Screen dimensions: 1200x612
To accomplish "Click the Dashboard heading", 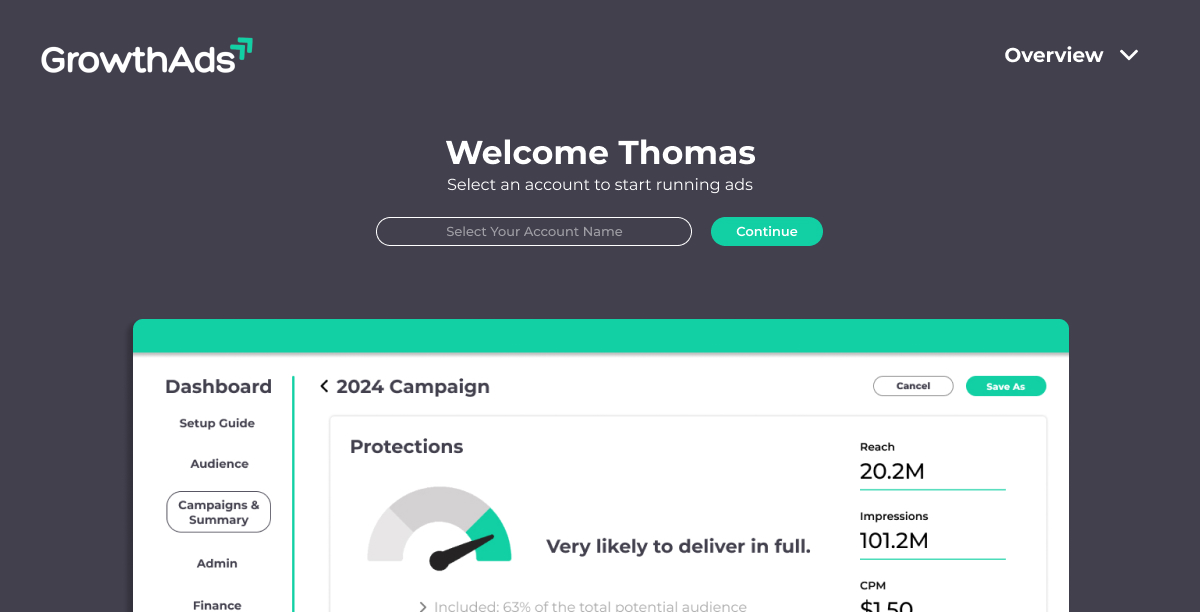I will pos(218,386).
